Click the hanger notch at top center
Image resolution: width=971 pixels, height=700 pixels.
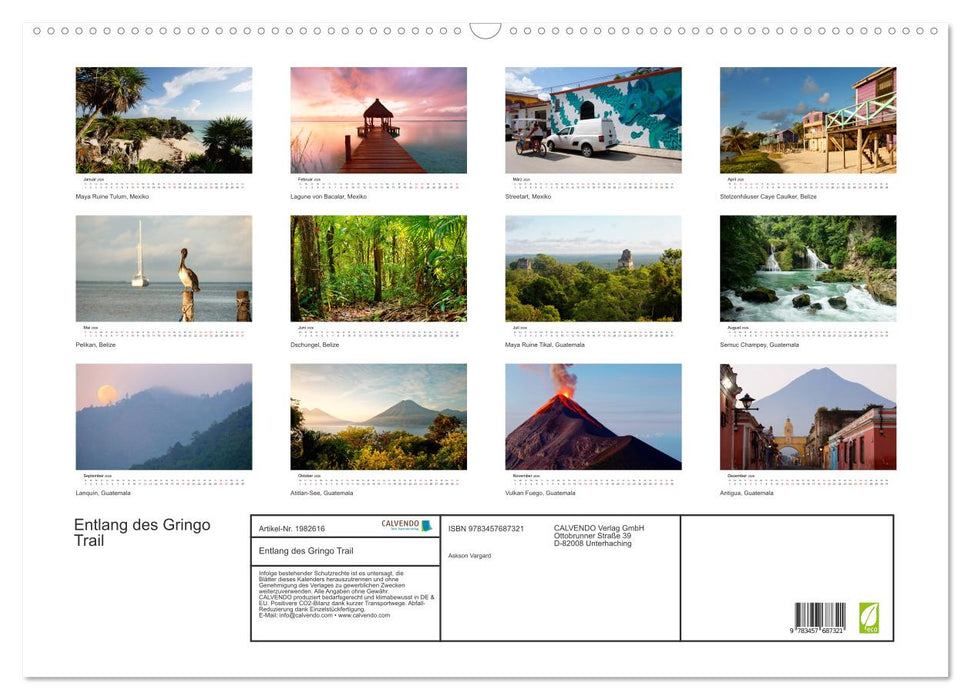pos(485,31)
